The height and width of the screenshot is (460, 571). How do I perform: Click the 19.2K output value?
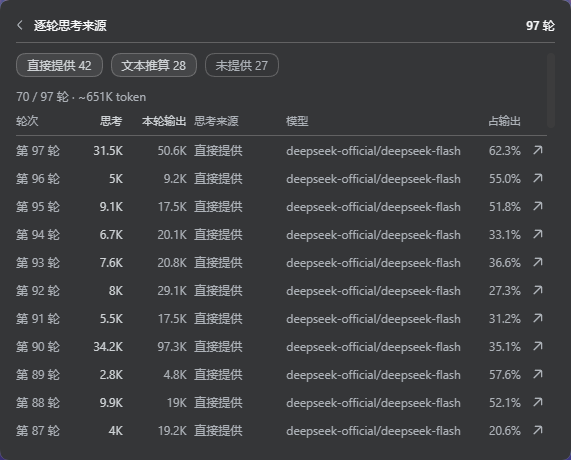click(172, 430)
